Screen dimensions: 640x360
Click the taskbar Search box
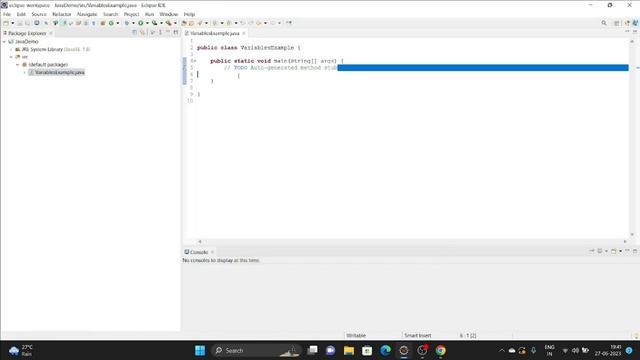257,351
